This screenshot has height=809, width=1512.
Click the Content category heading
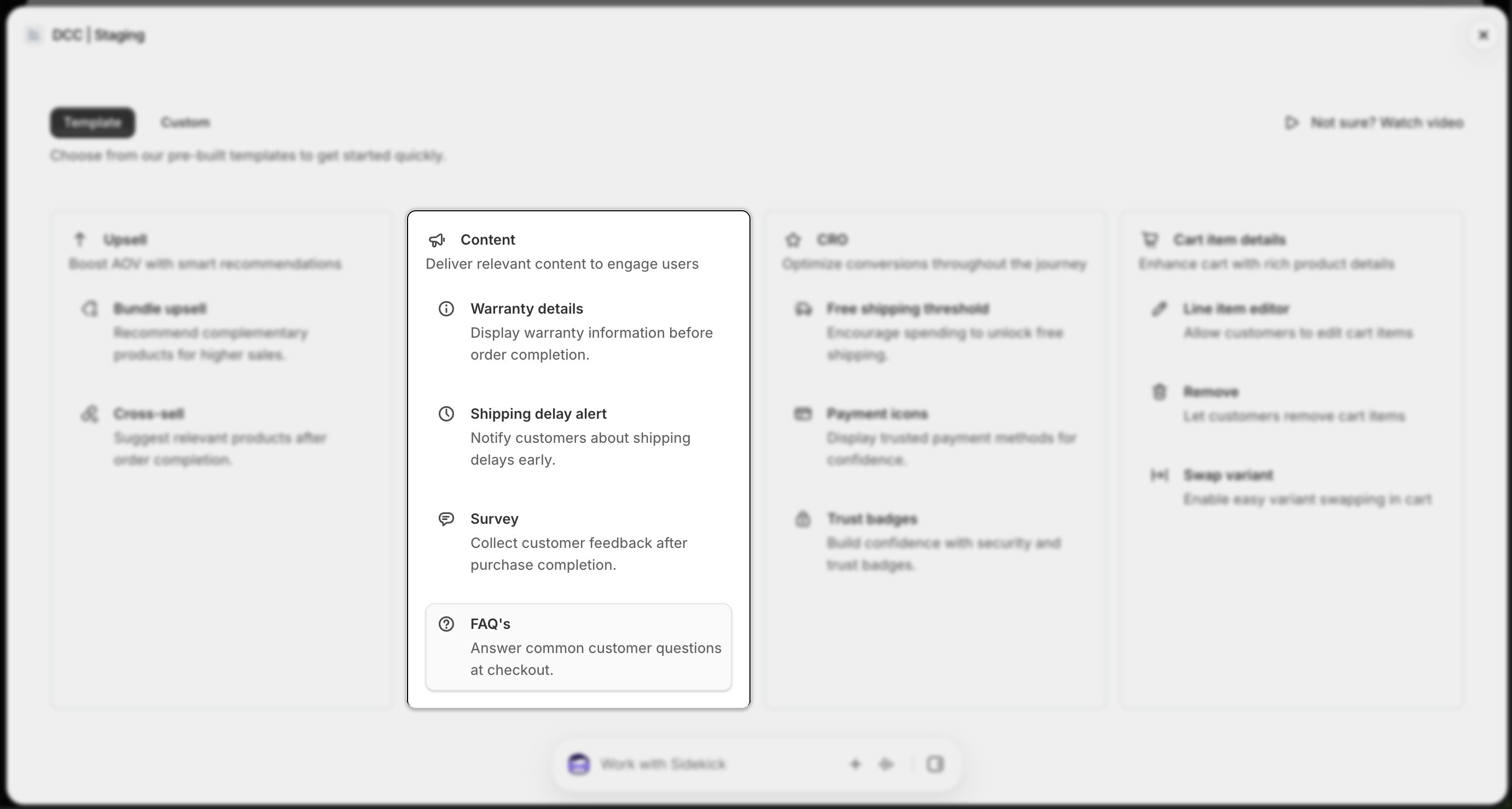(488, 240)
